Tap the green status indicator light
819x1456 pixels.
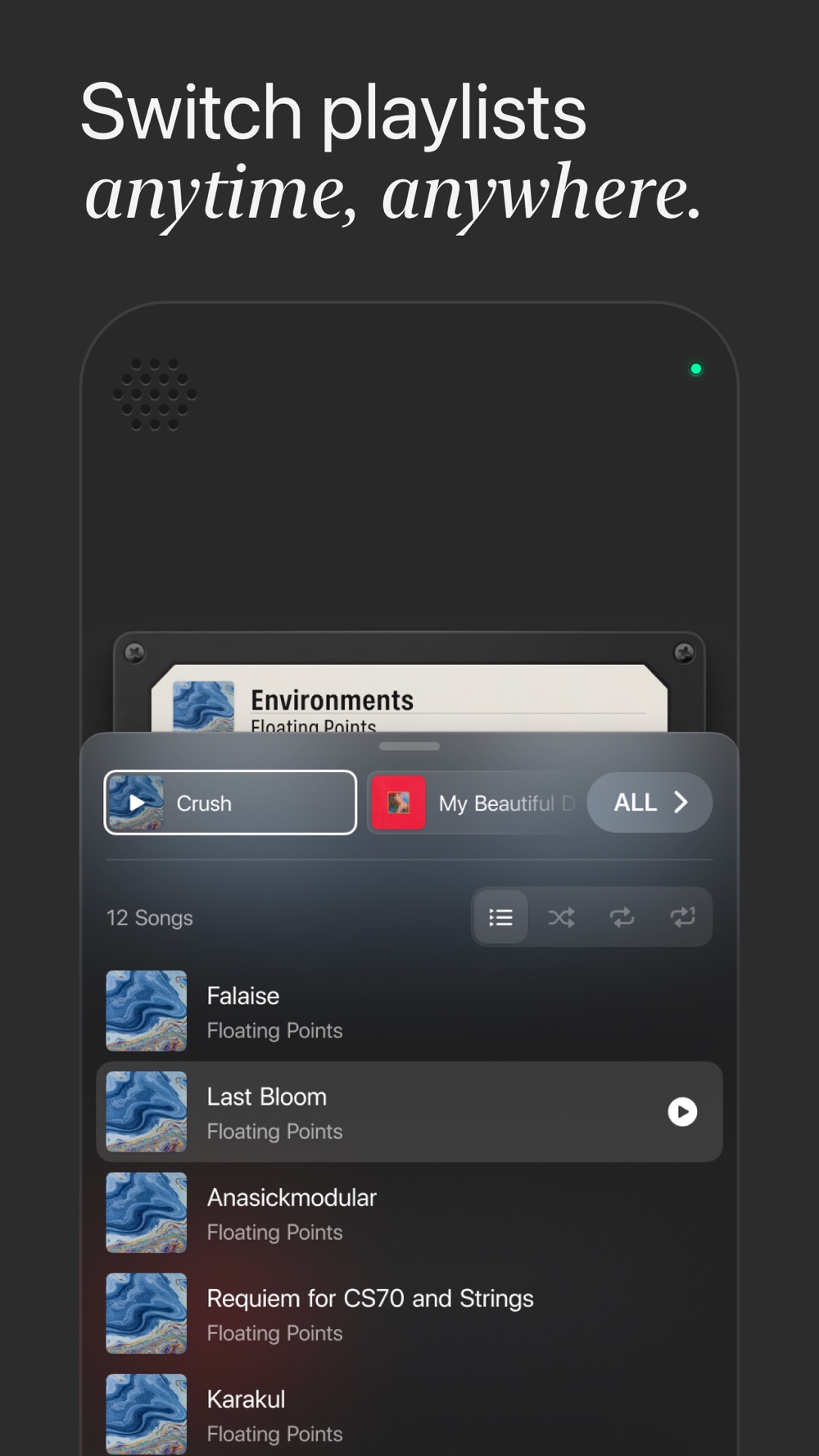point(696,369)
